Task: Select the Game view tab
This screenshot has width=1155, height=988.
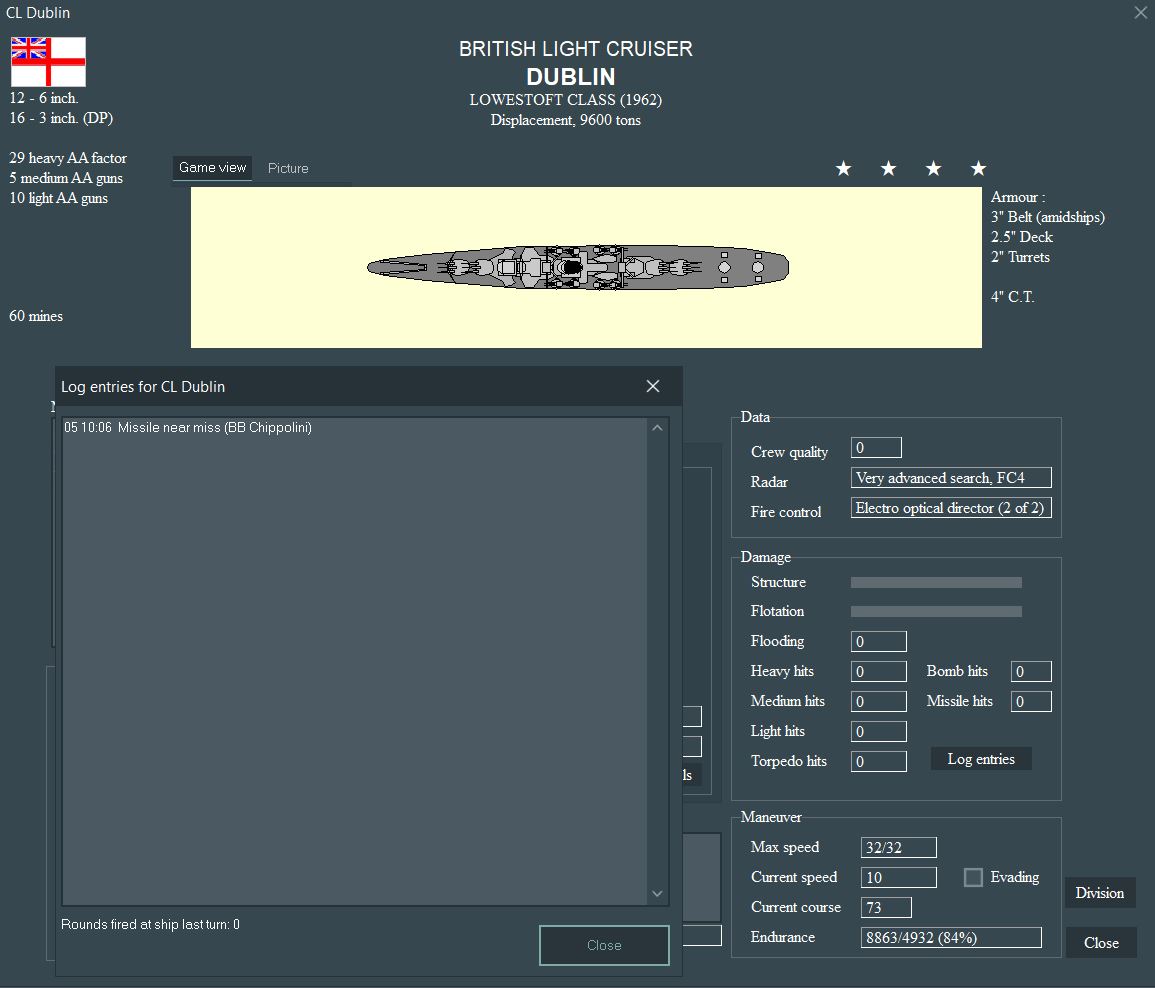Action: pos(212,167)
